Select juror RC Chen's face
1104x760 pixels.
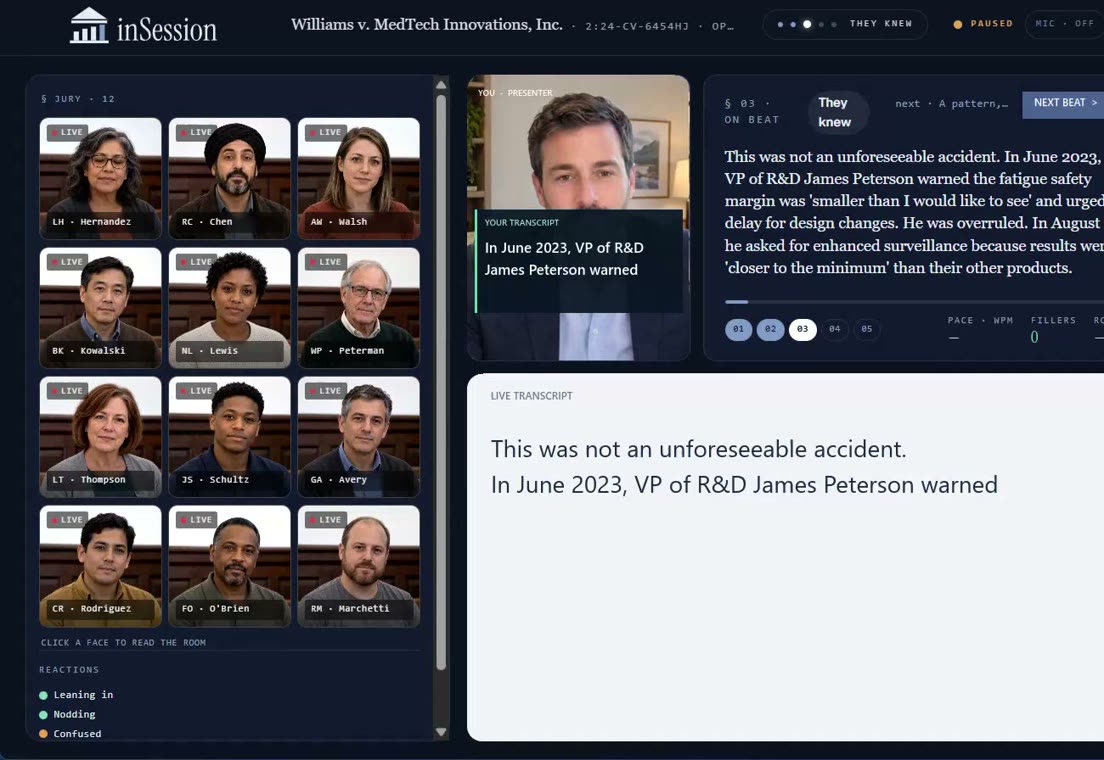click(x=230, y=178)
